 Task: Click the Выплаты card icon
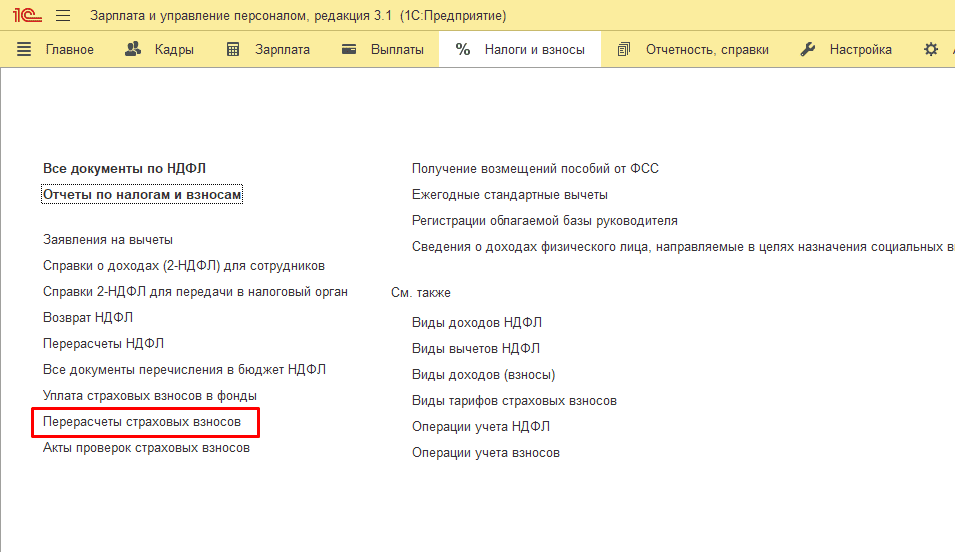point(349,49)
